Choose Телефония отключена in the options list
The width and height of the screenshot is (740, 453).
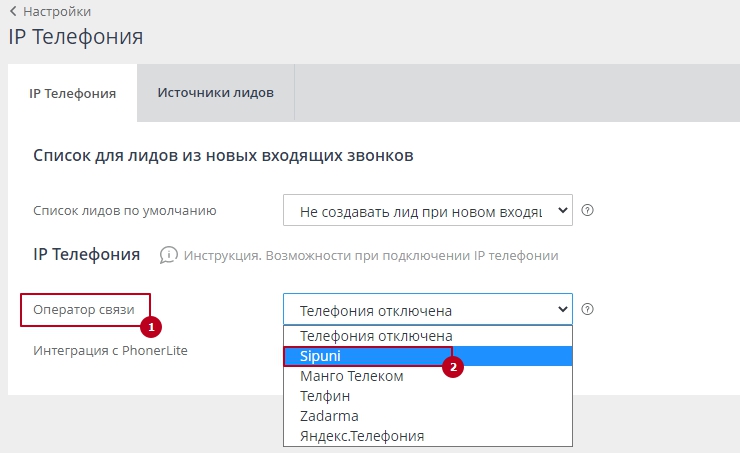pos(376,336)
